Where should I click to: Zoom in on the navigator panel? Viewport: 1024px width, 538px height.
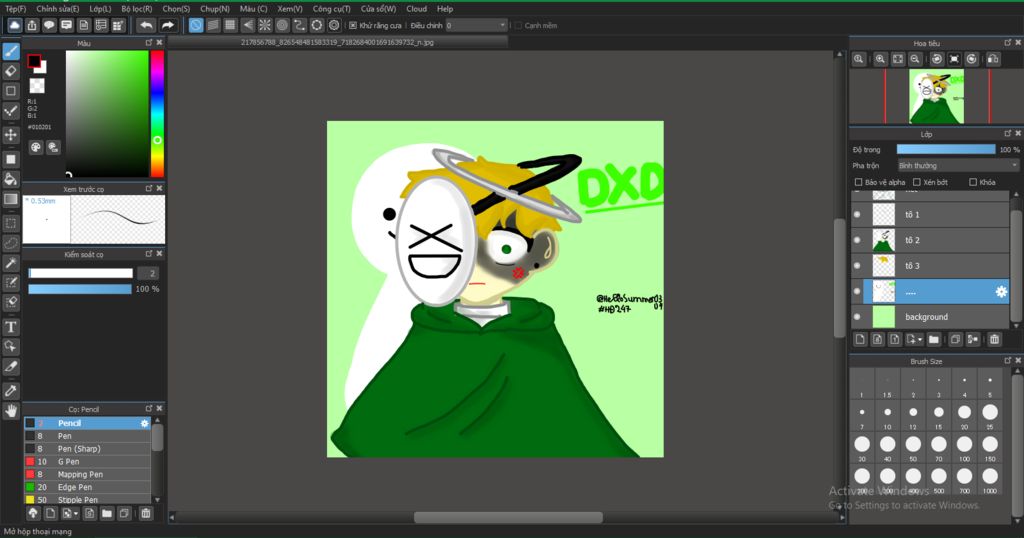(x=880, y=59)
